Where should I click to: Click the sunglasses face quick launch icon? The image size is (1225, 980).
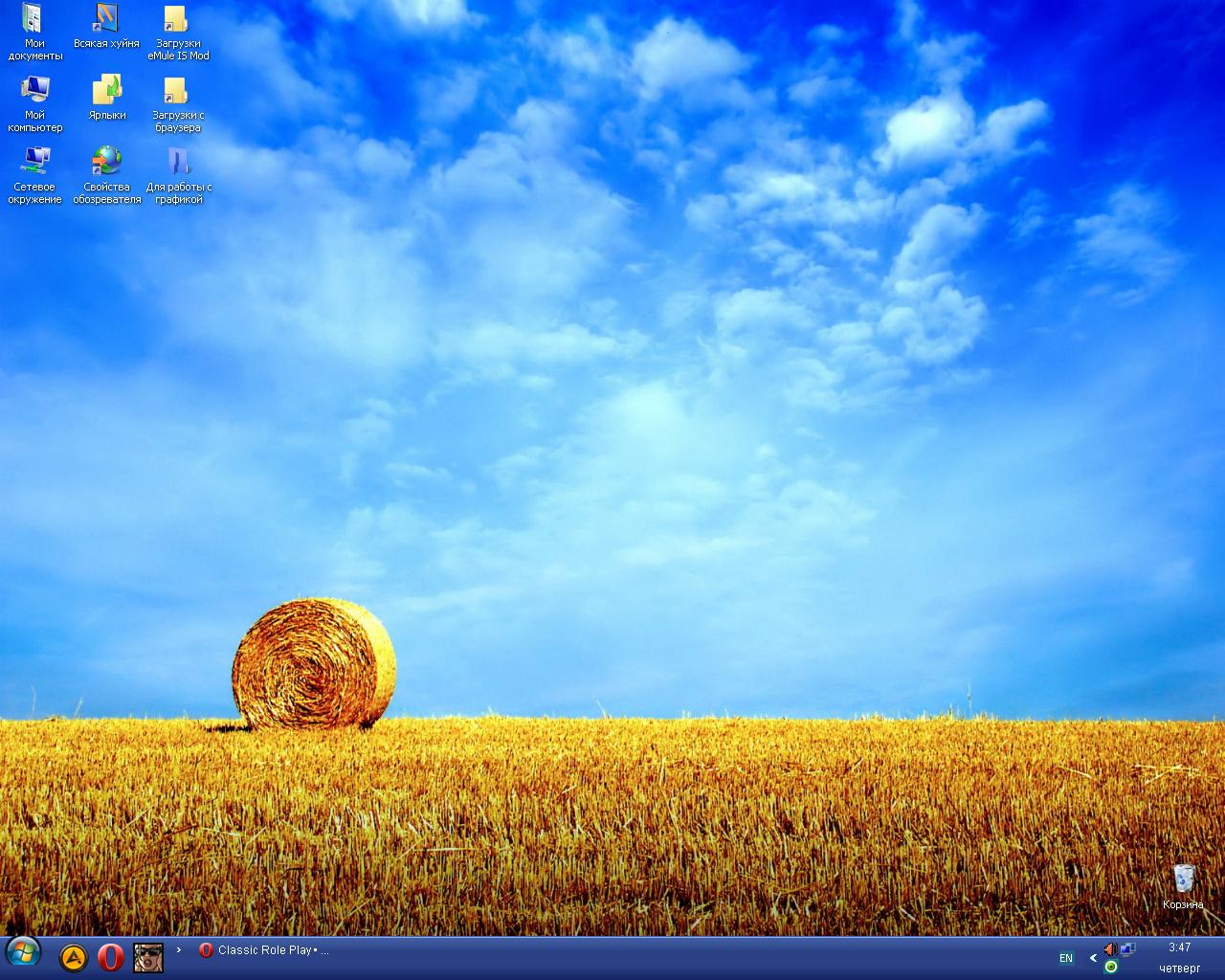[x=148, y=957]
